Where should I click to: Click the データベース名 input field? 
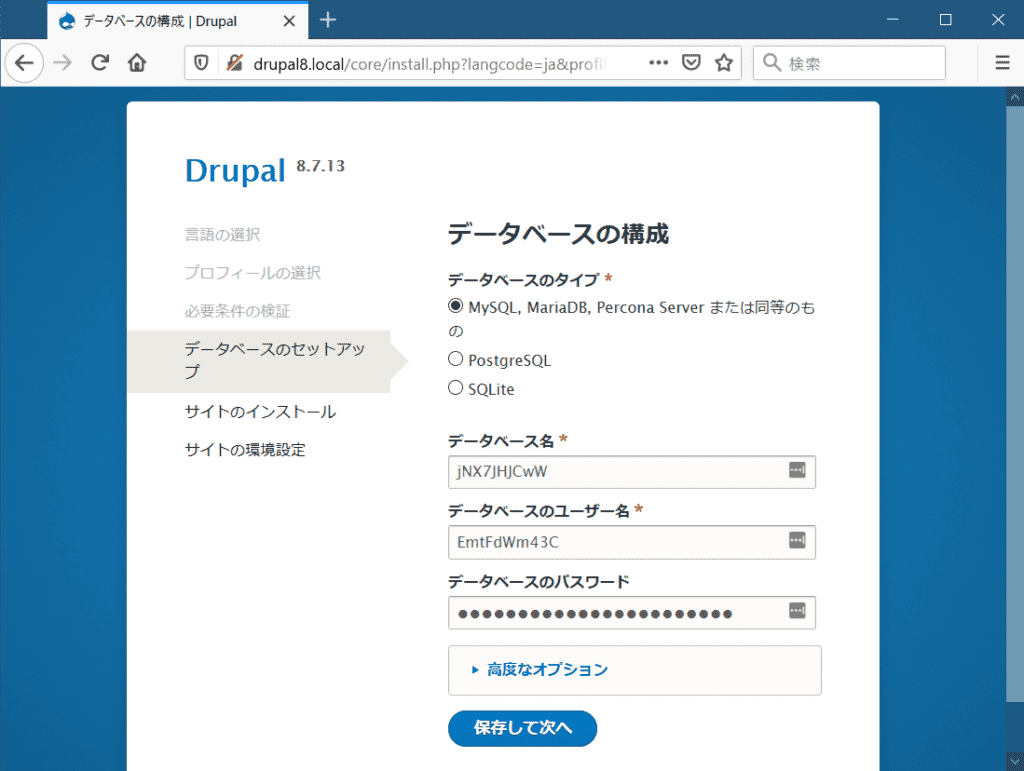pyautogui.click(x=632, y=472)
